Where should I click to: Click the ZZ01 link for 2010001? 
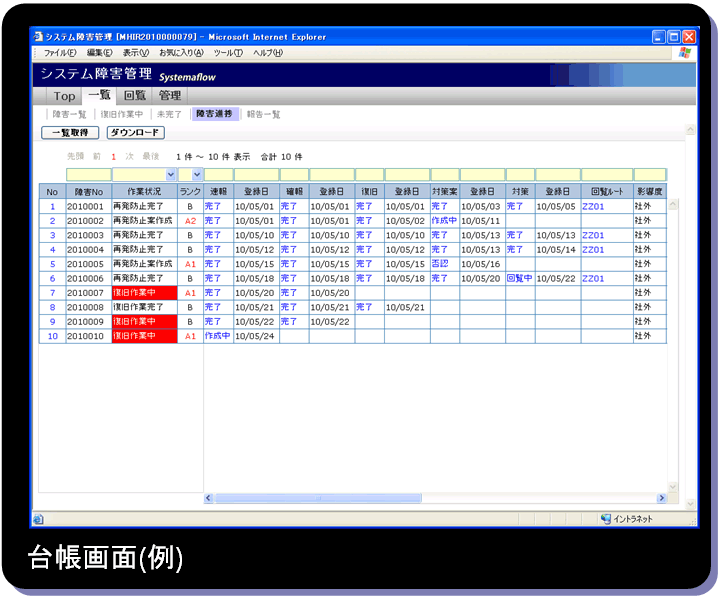(593, 206)
